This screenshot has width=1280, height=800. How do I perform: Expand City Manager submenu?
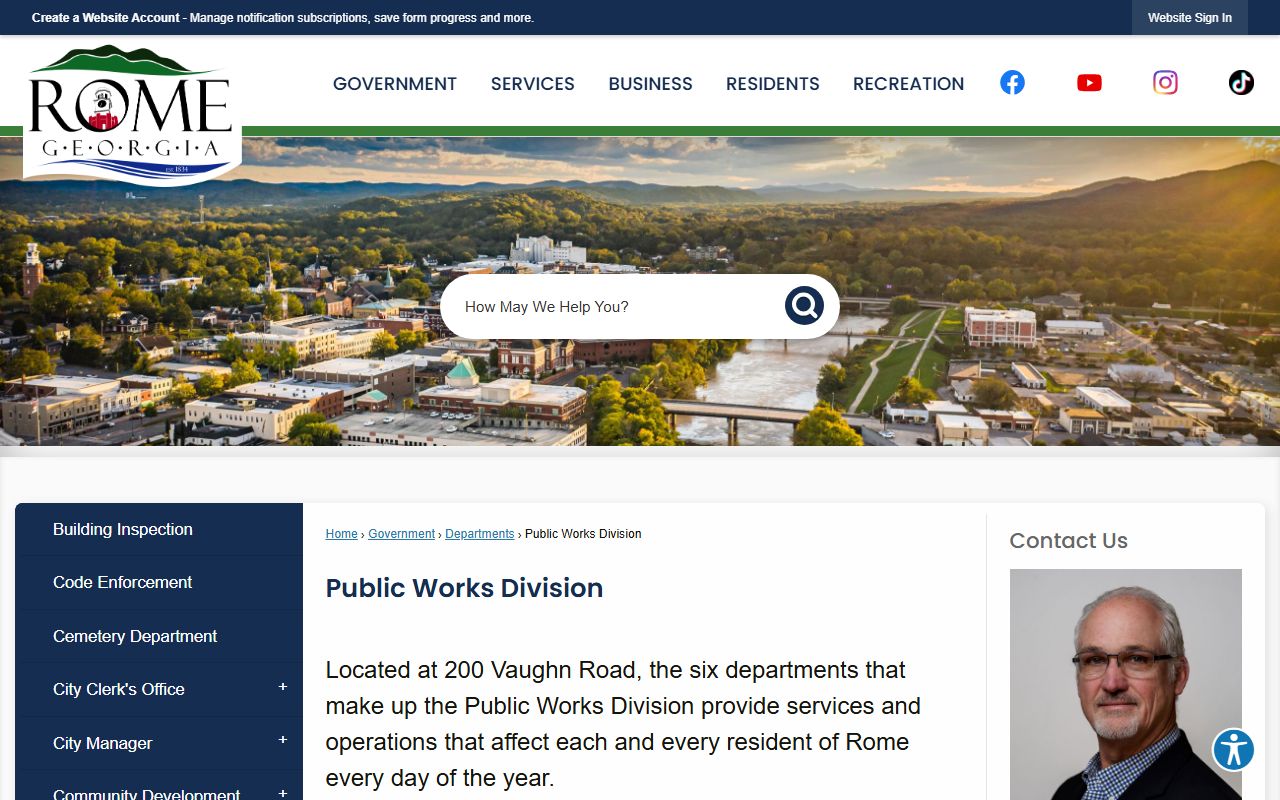(x=283, y=740)
